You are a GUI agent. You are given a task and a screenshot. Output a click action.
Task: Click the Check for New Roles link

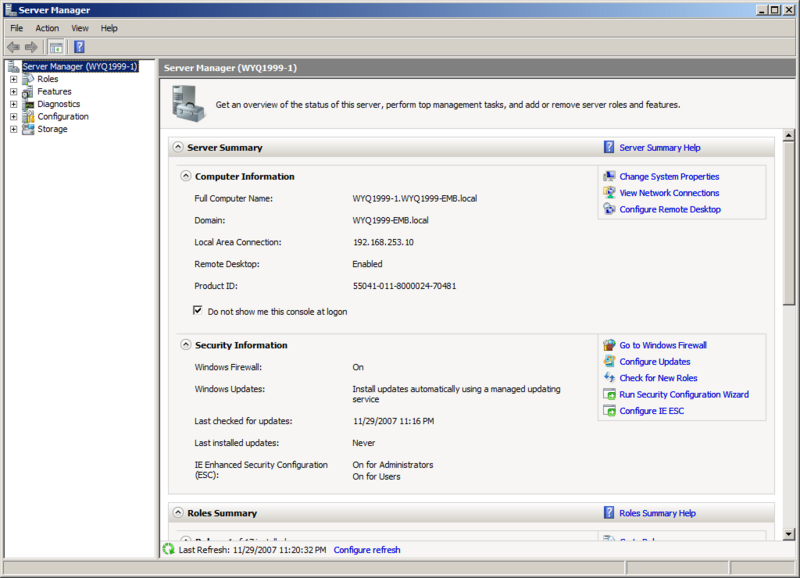[660, 377]
